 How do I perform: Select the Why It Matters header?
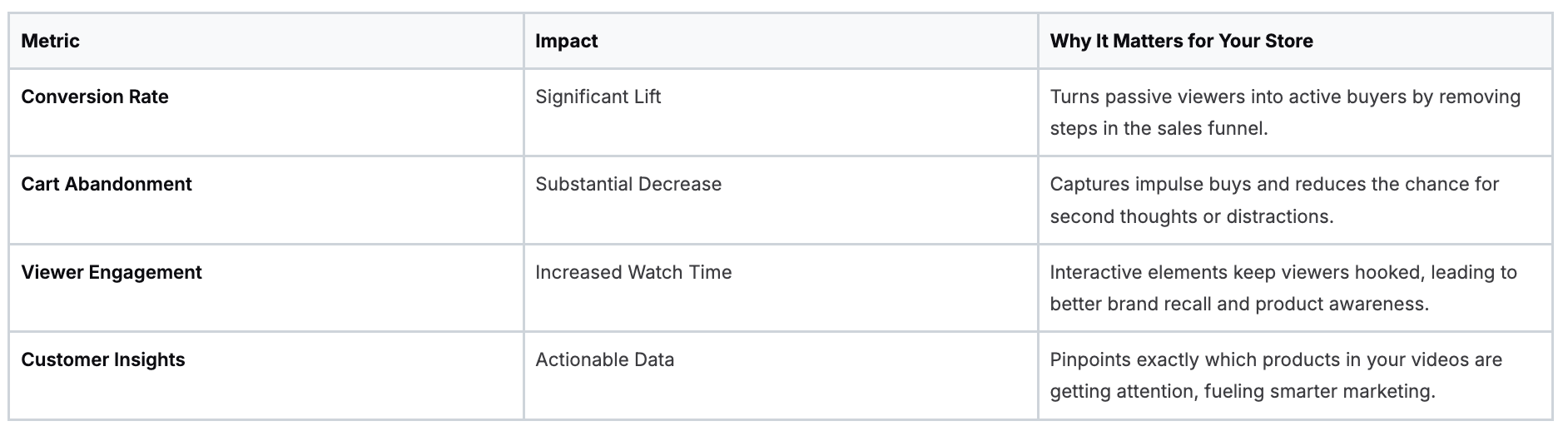click(x=1181, y=41)
